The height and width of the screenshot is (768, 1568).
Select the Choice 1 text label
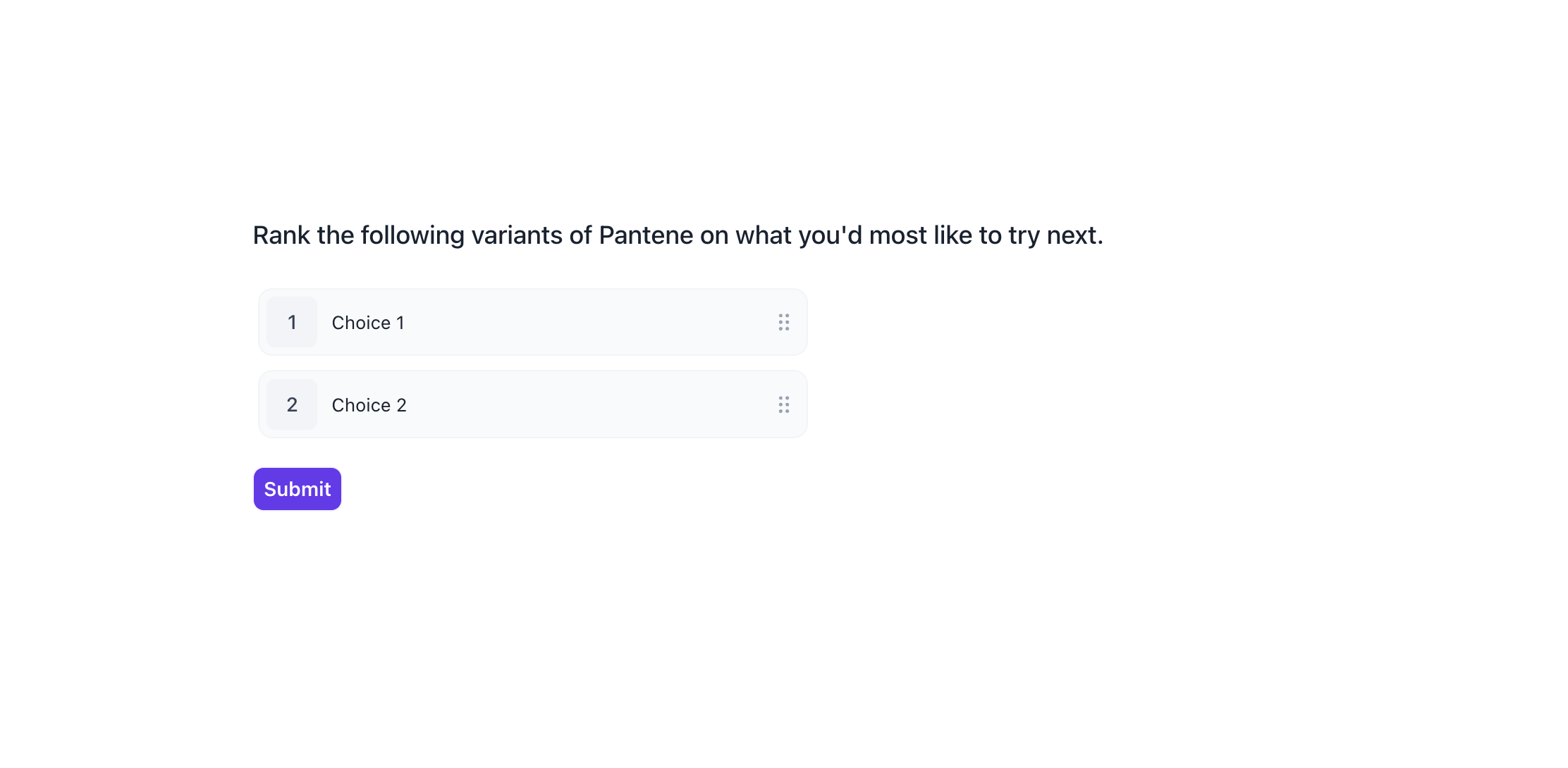coord(368,323)
